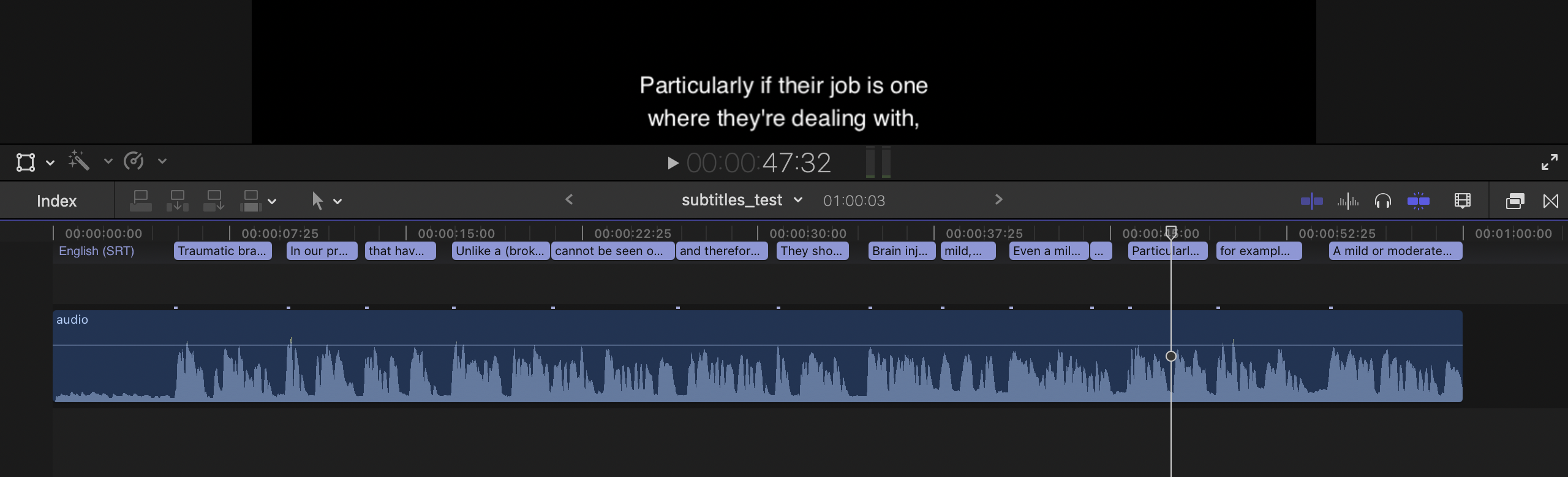
Task: Click the Overwrite clip edit icon
Action: point(251,201)
